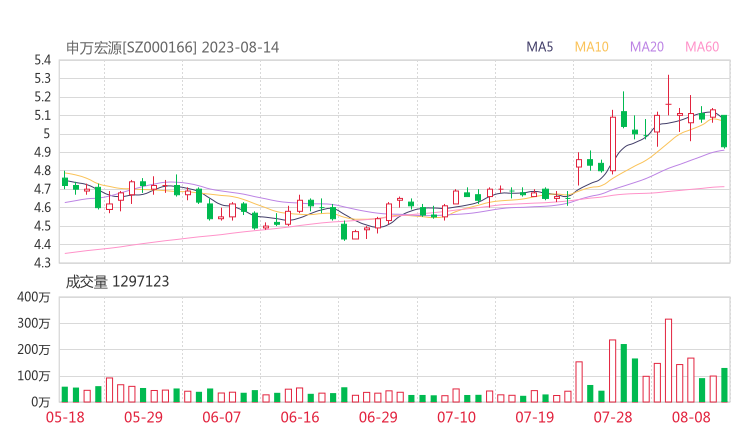740x440 pixels.
Task: Click the 300万 volume axis label
Action: click(34, 323)
